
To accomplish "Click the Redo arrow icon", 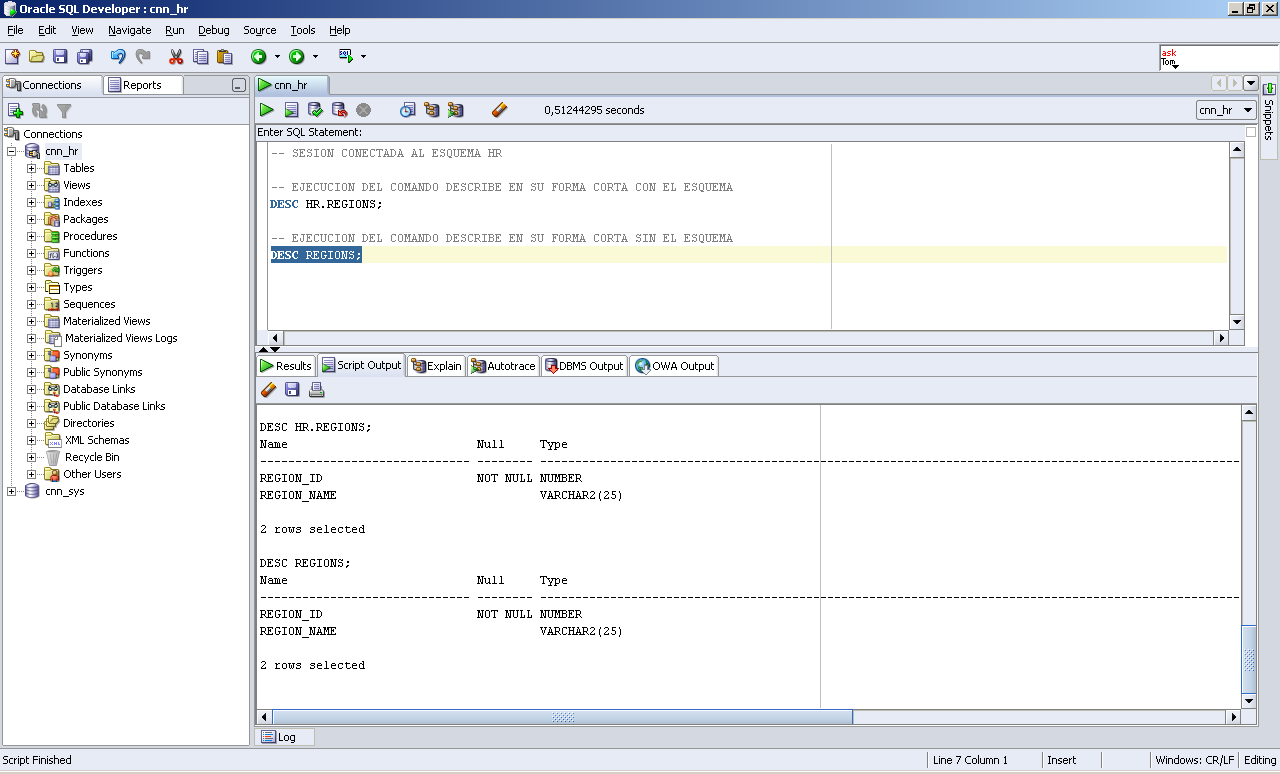I will 143,57.
